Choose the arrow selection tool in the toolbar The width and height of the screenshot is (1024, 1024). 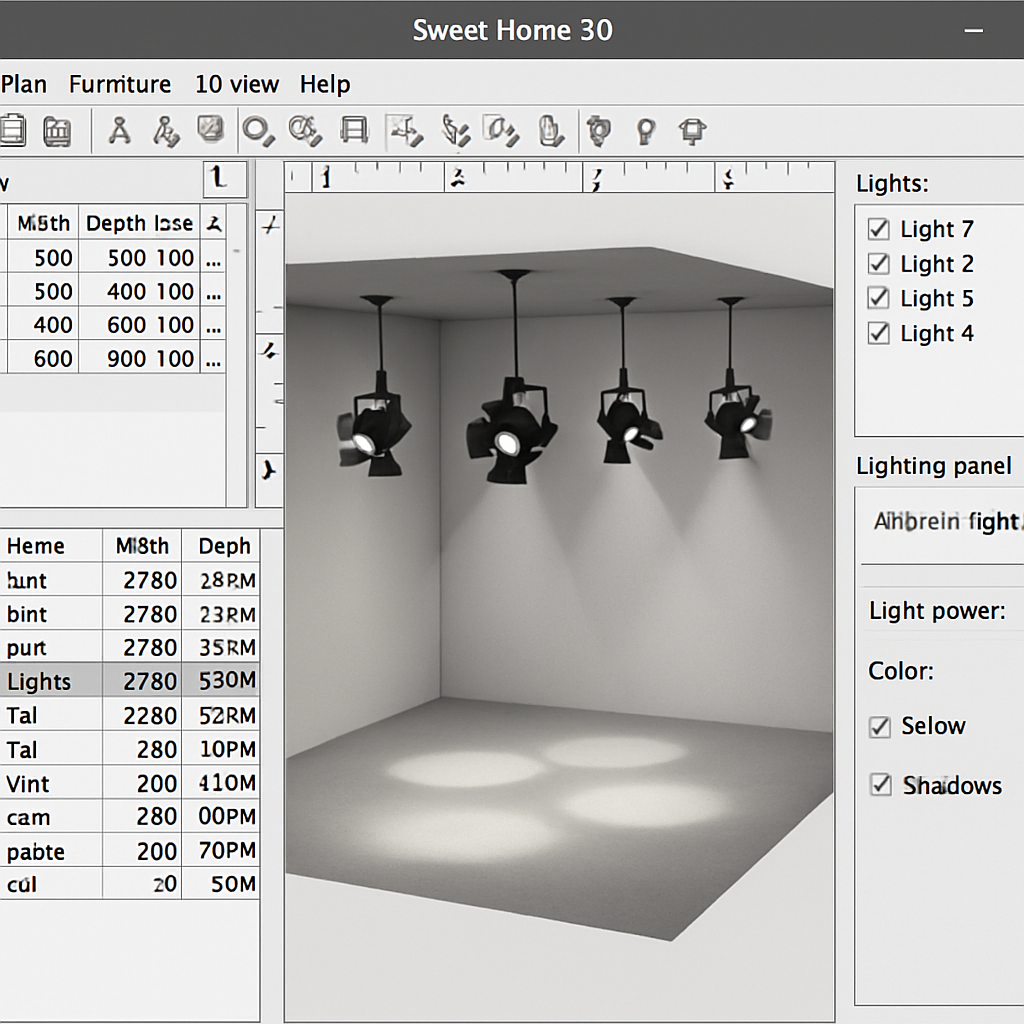point(405,130)
